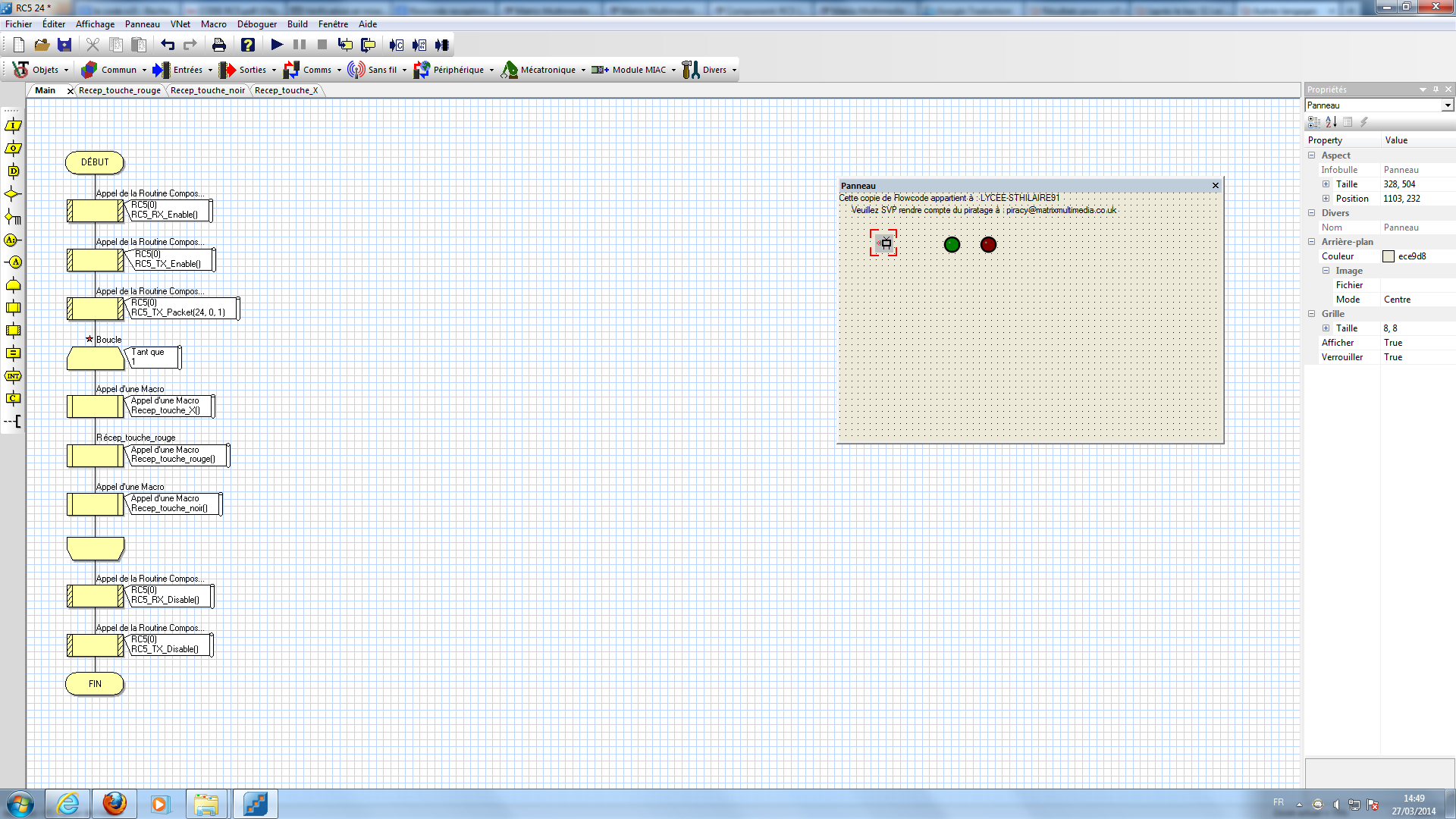This screenshot has width=1456, height=819.
Task: Run the flowchart simulation
Action: pyautogui.click(x=276, y=45)
